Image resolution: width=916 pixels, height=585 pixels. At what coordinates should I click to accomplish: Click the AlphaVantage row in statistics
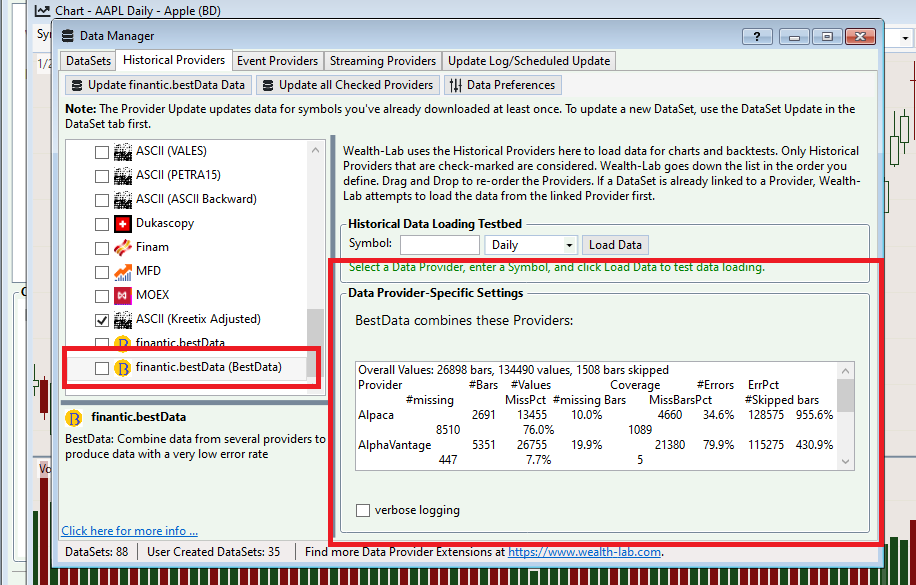pyautogui.click(x=596, y=453)
